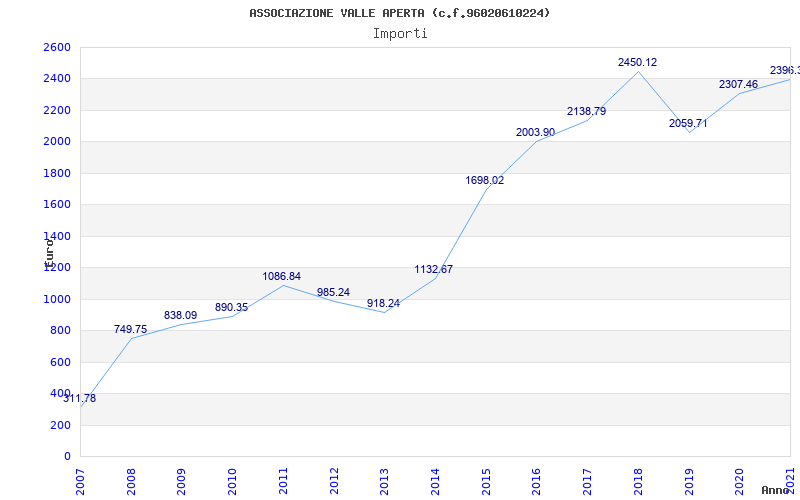Image resolution: width=800 pixels, height=500 pixels.
Task: Click the y-axis value 1600
Action: (57, 205)
